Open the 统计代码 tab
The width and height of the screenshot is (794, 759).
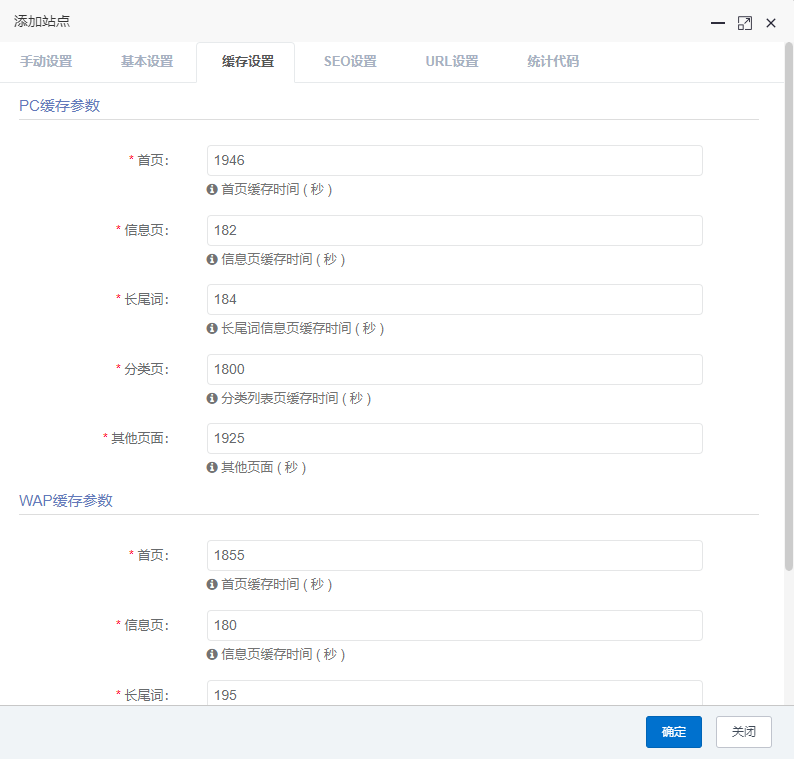(x=553, y=61)
